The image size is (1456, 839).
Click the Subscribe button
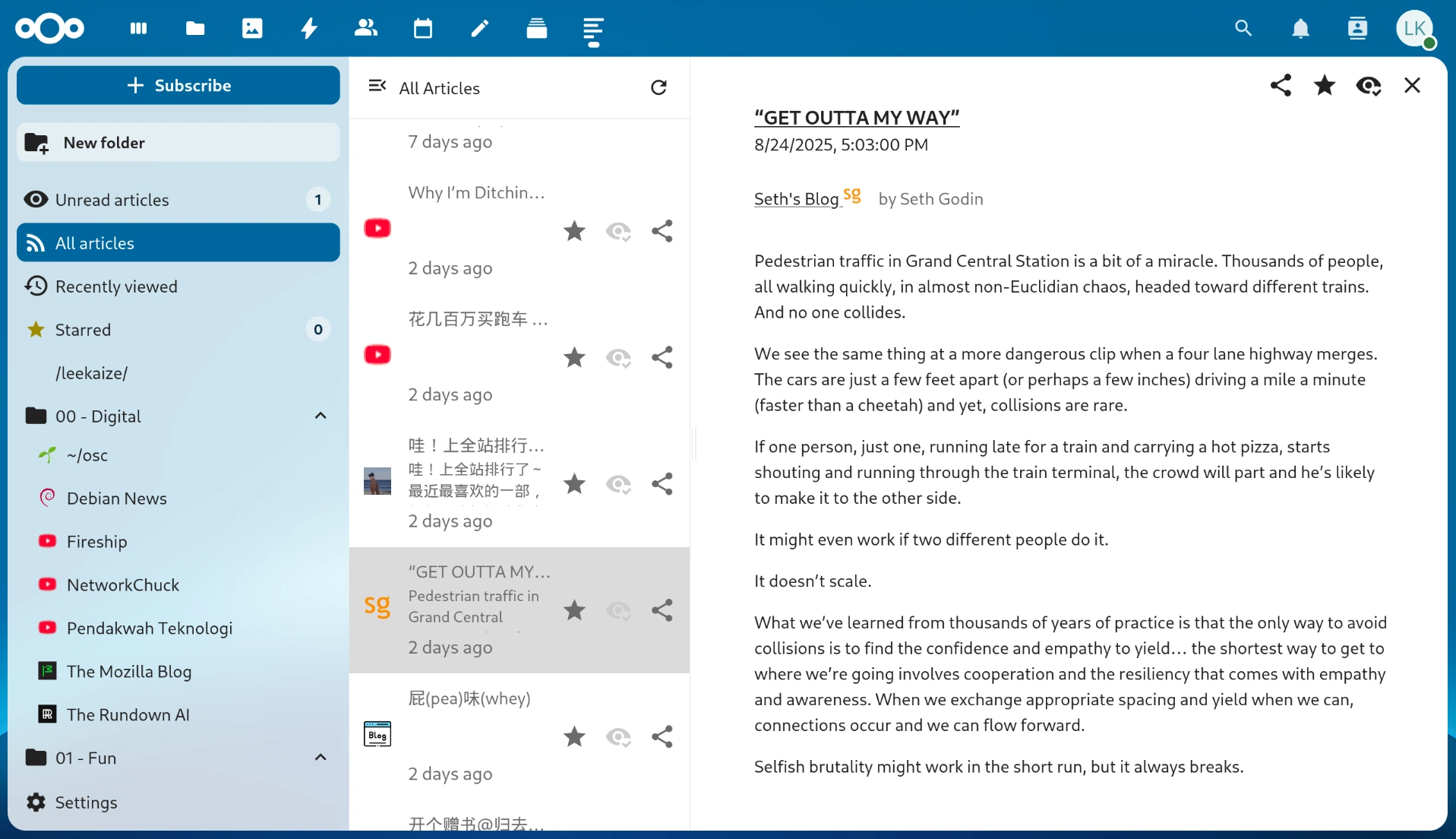[178, 85]
